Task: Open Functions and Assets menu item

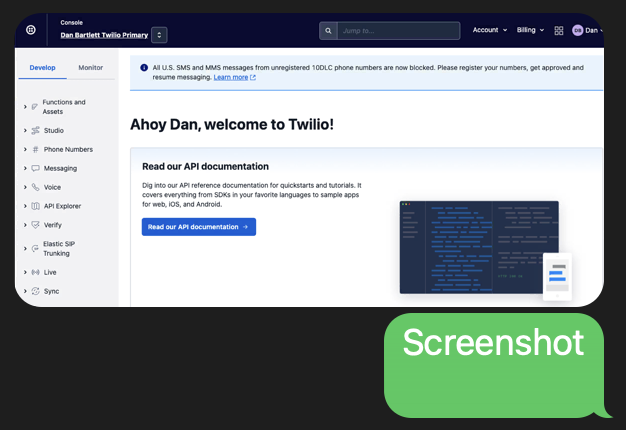Action: tap(64, 107)
